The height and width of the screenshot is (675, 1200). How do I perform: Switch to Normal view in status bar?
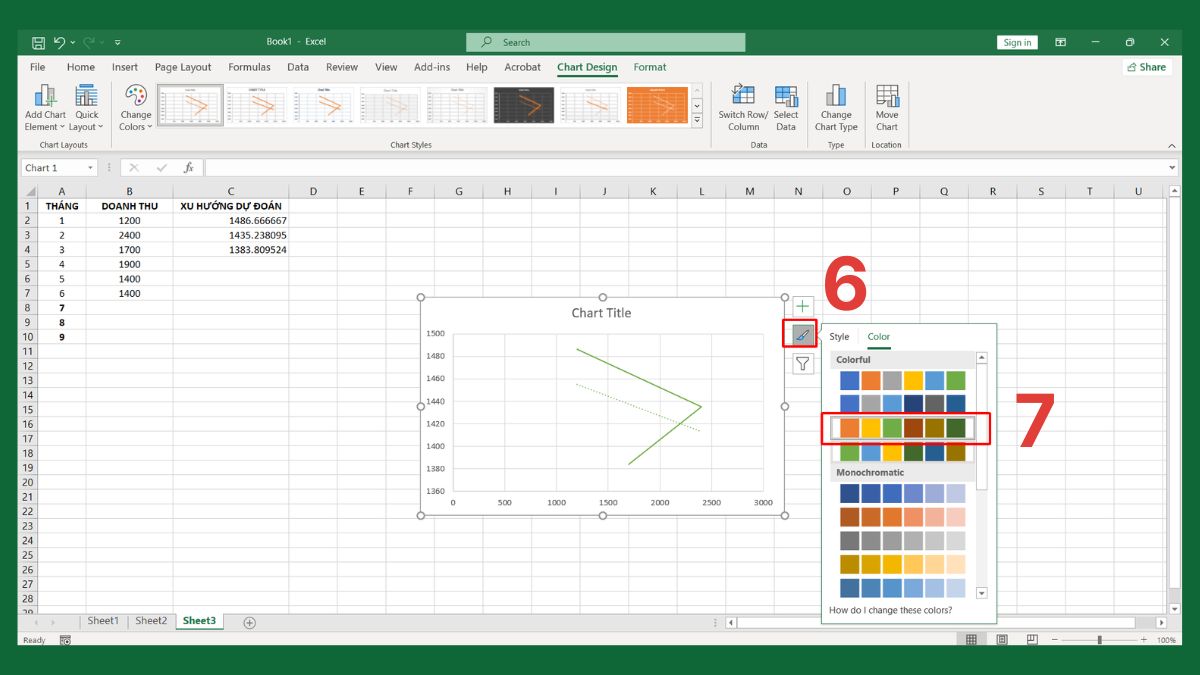tap(970, 640)
